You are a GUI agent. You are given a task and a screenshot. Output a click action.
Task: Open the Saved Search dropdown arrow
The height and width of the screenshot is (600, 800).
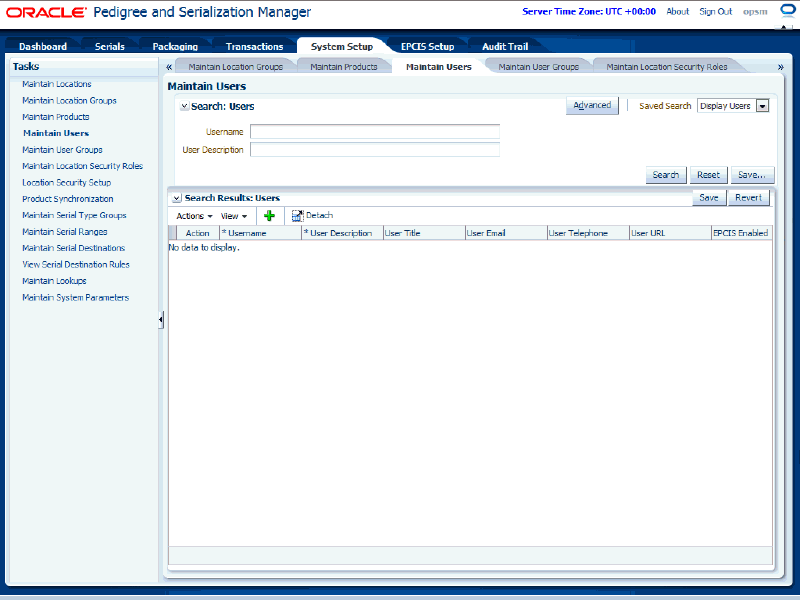coord(762,106)
